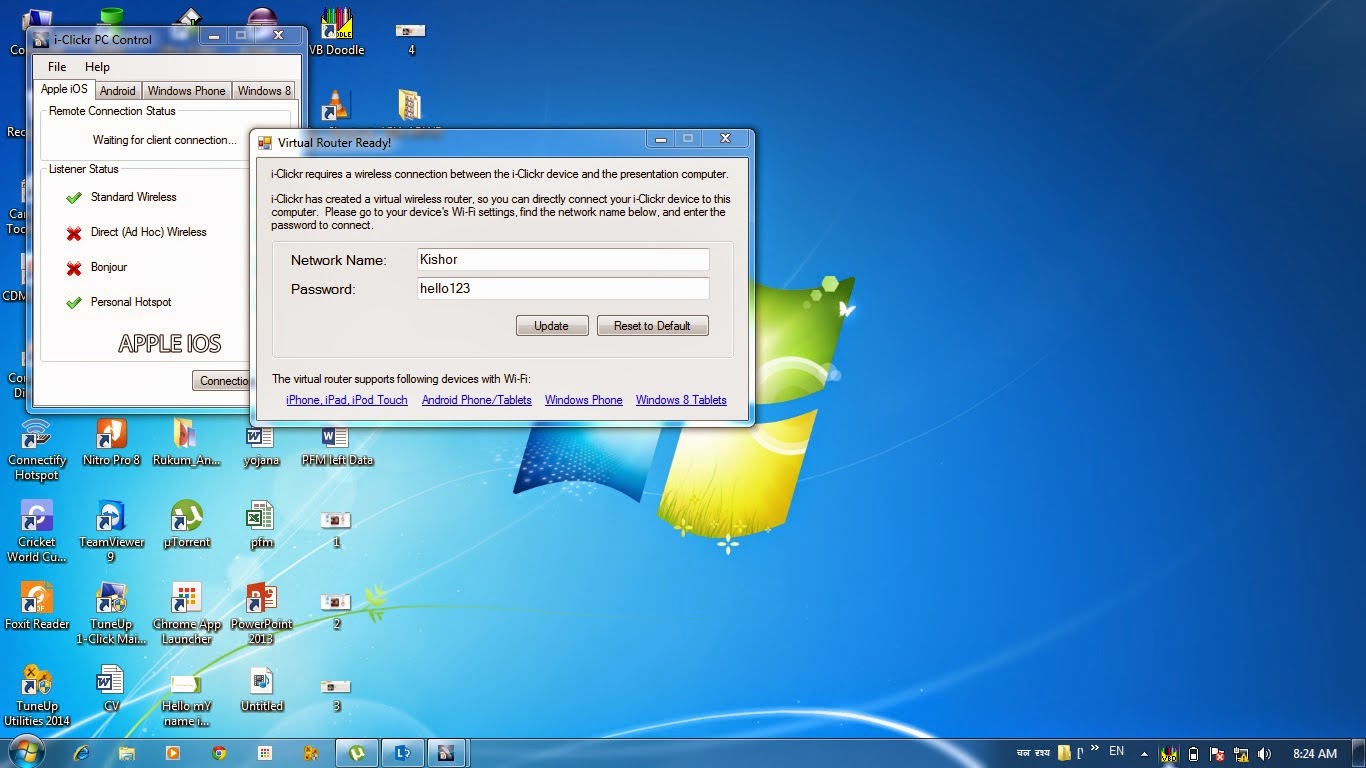
Task: Open the File menu in i-Clickr
Action: 57,67
